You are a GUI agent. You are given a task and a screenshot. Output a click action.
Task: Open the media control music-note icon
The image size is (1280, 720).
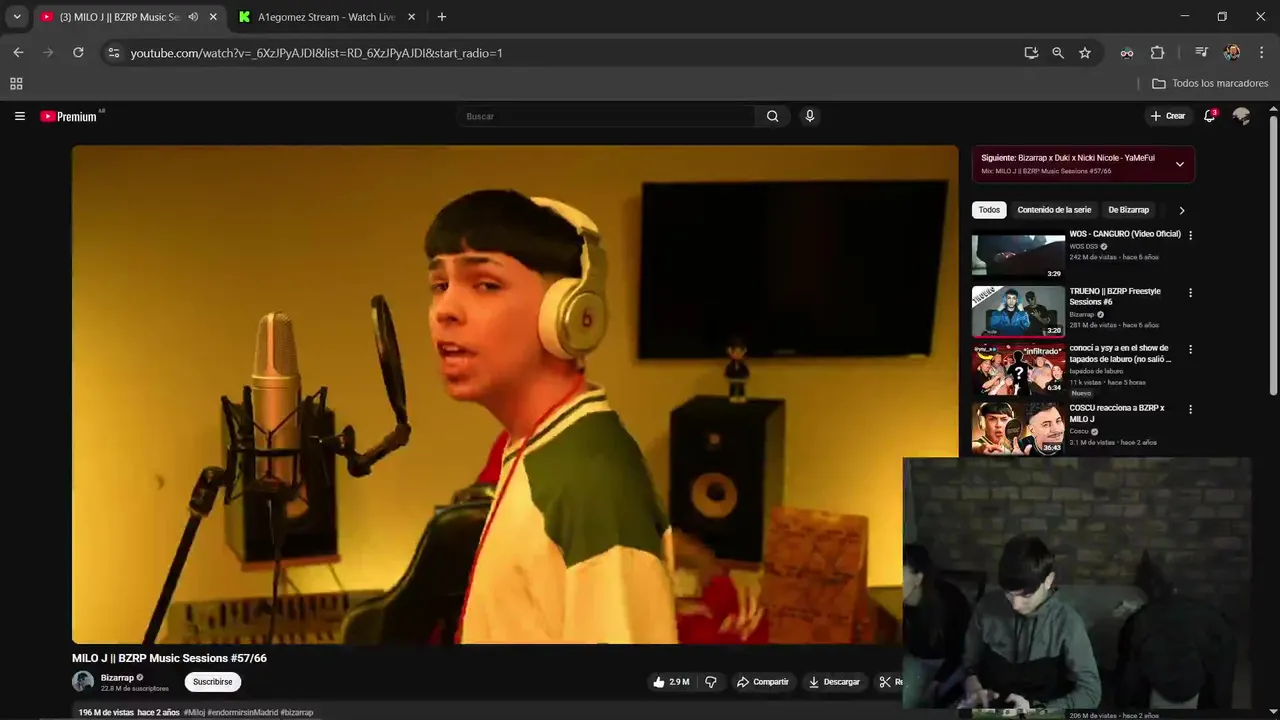1201,53
